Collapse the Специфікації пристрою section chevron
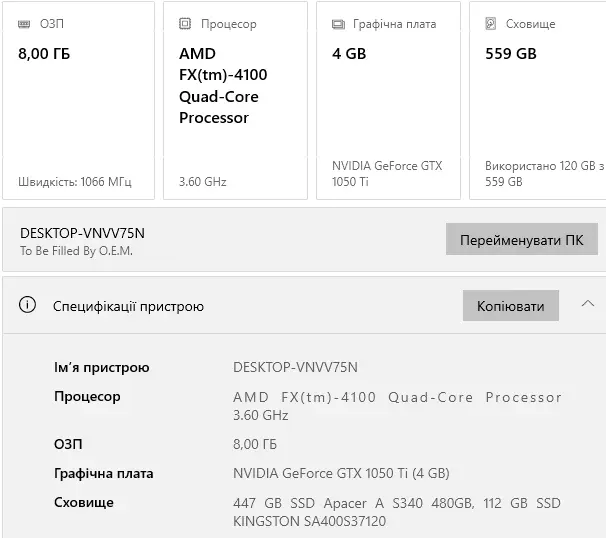Image resolution: width=606 pixels, height=538 pixels. [588, 305]
